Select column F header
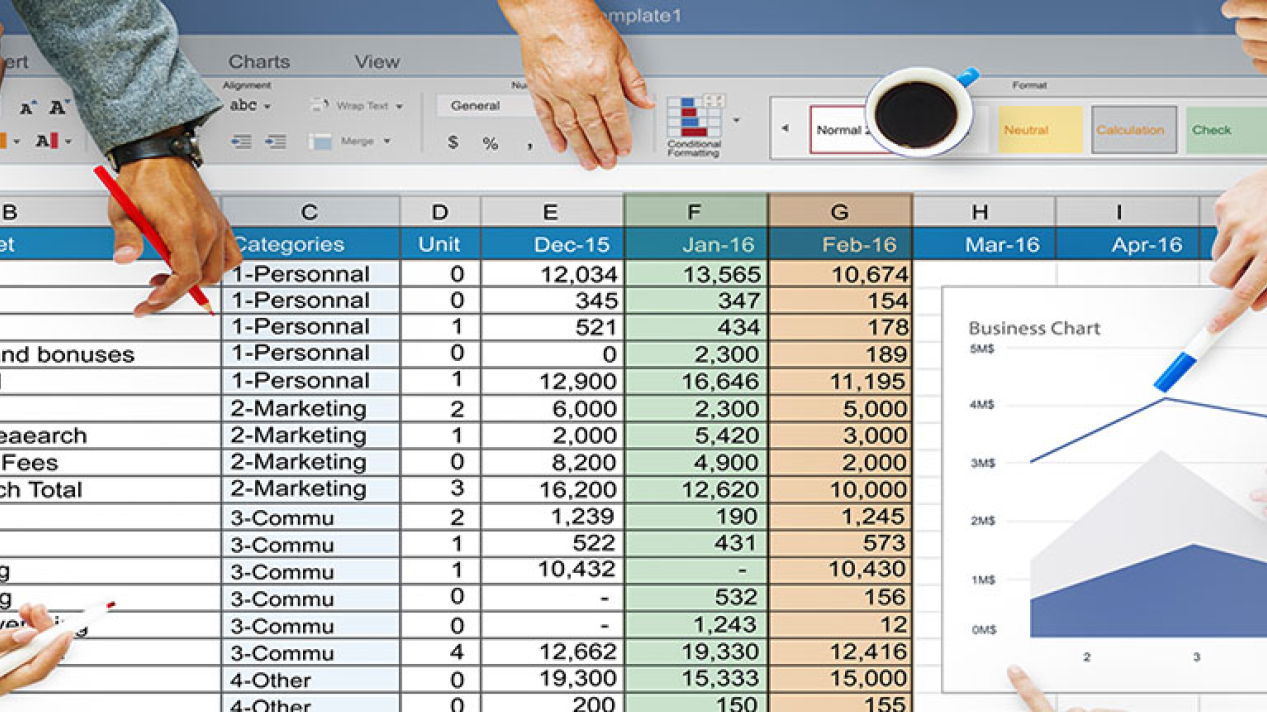Screen dimensions: 1267x712 [694, 211]
